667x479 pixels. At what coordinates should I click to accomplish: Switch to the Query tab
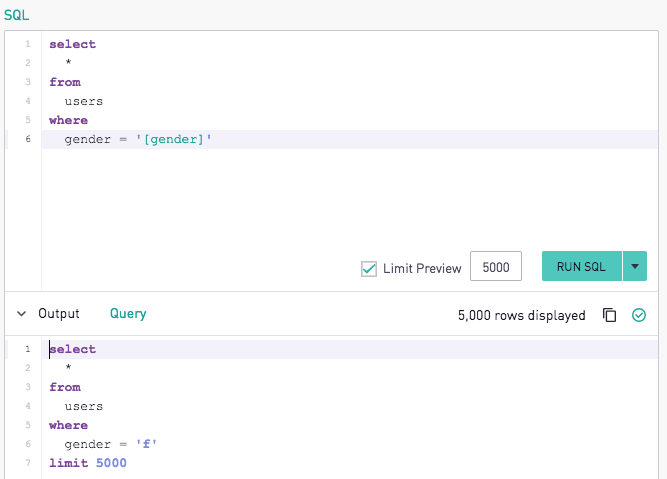click(128, 314)
